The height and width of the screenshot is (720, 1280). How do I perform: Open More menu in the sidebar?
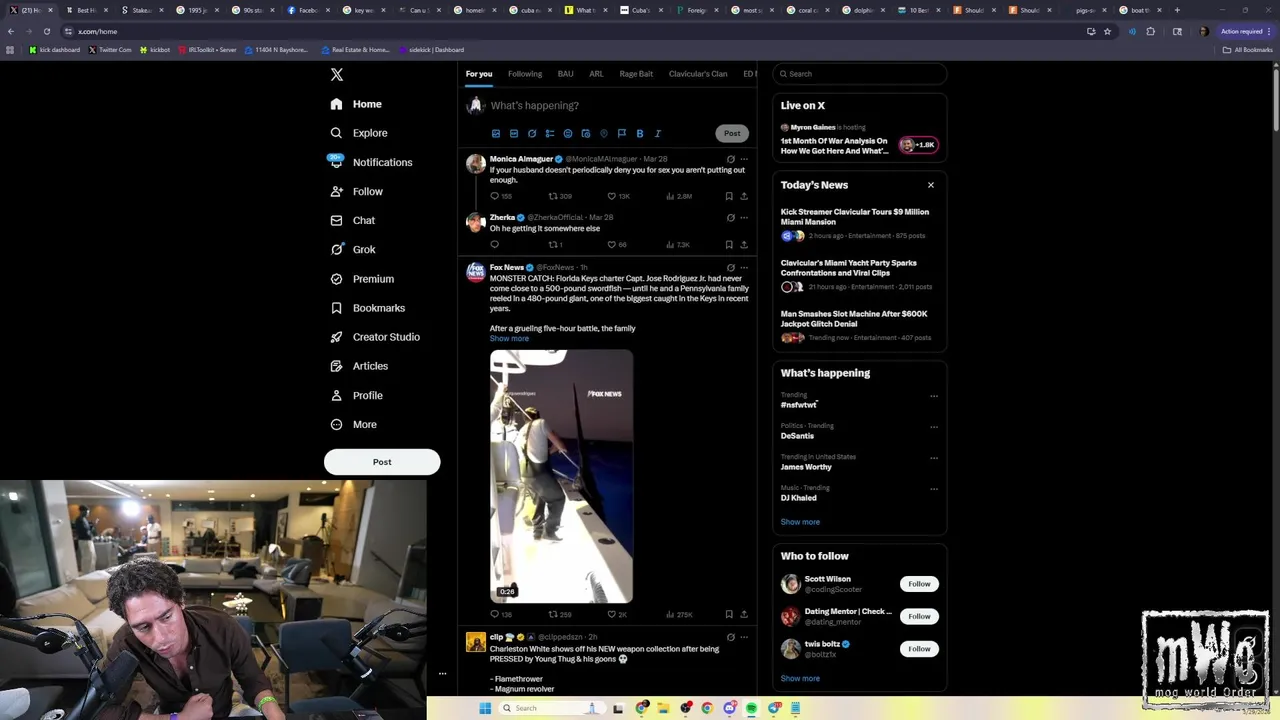(x=353, y=425)
